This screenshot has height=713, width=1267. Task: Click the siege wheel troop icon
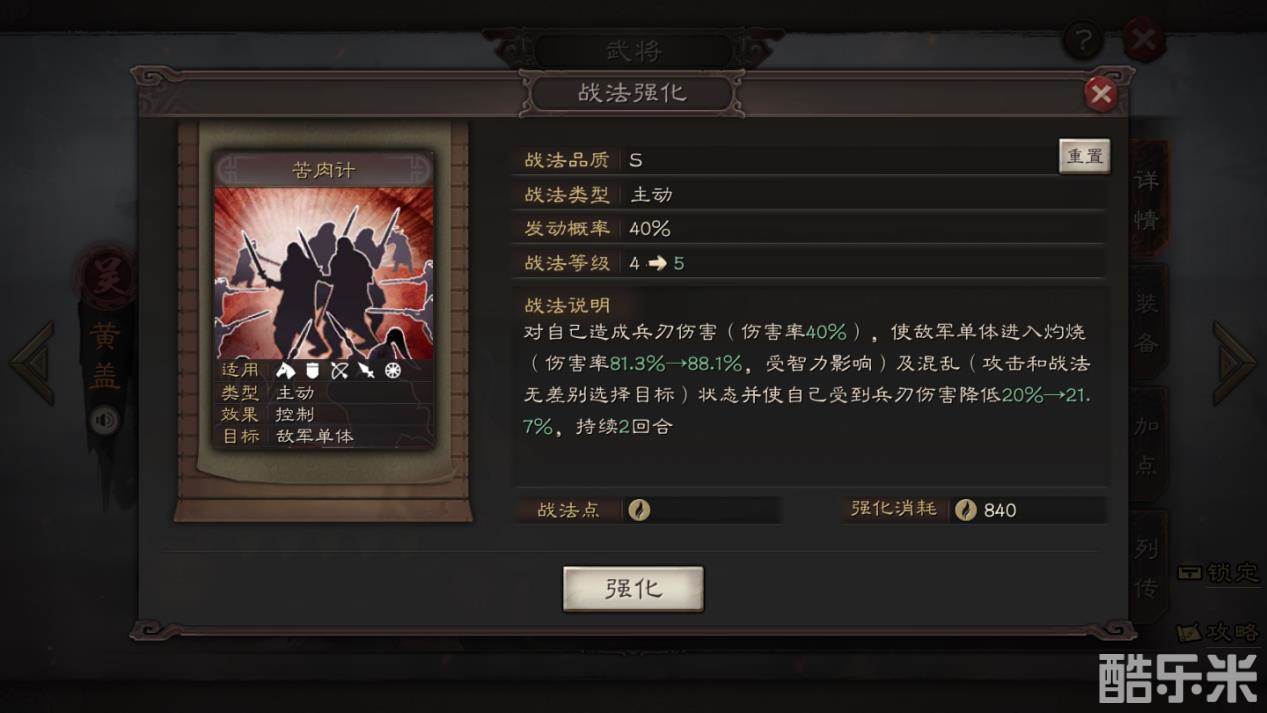(x=393, y=371)
